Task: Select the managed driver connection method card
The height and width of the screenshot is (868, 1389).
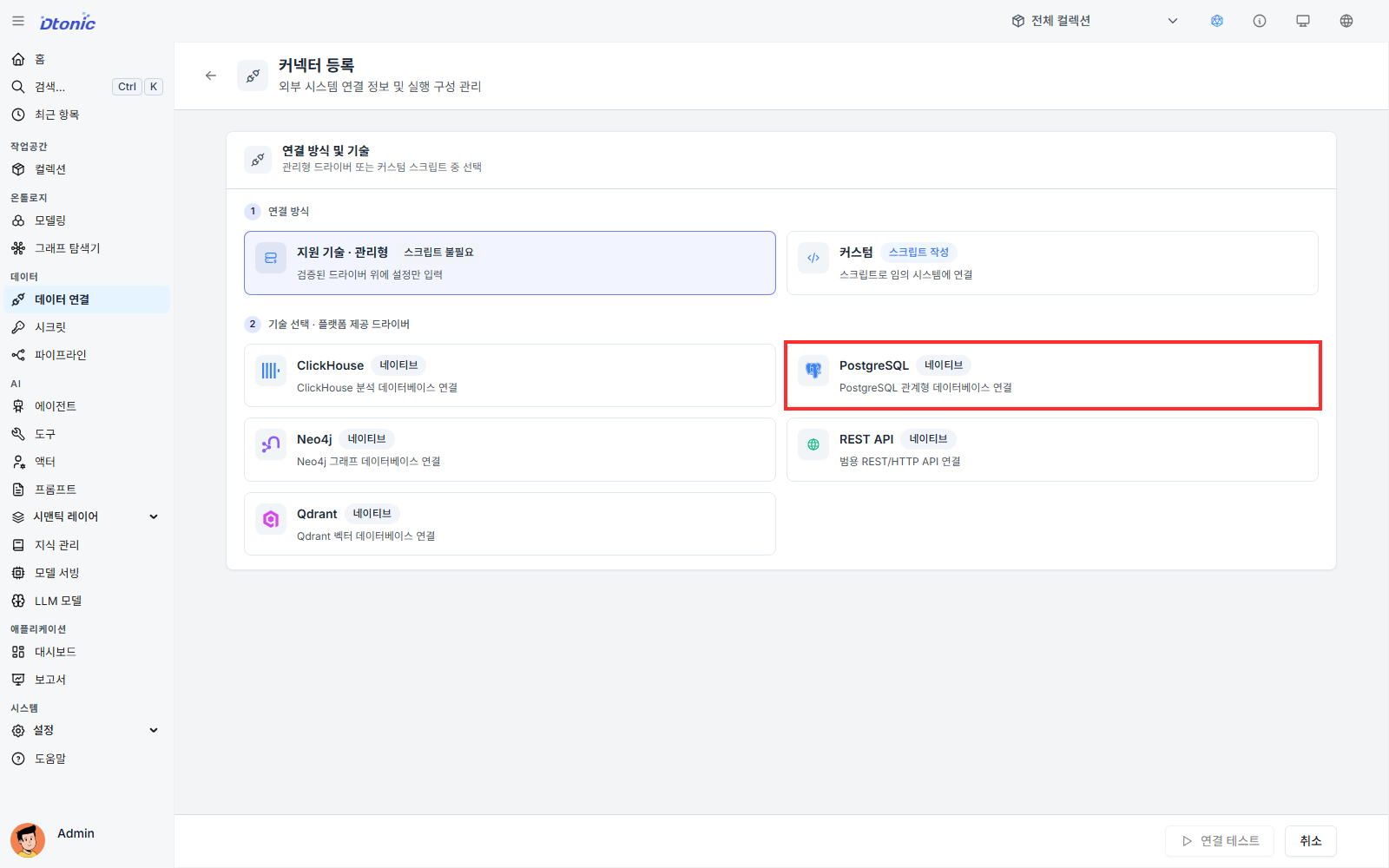Action: tap(510, 263)
